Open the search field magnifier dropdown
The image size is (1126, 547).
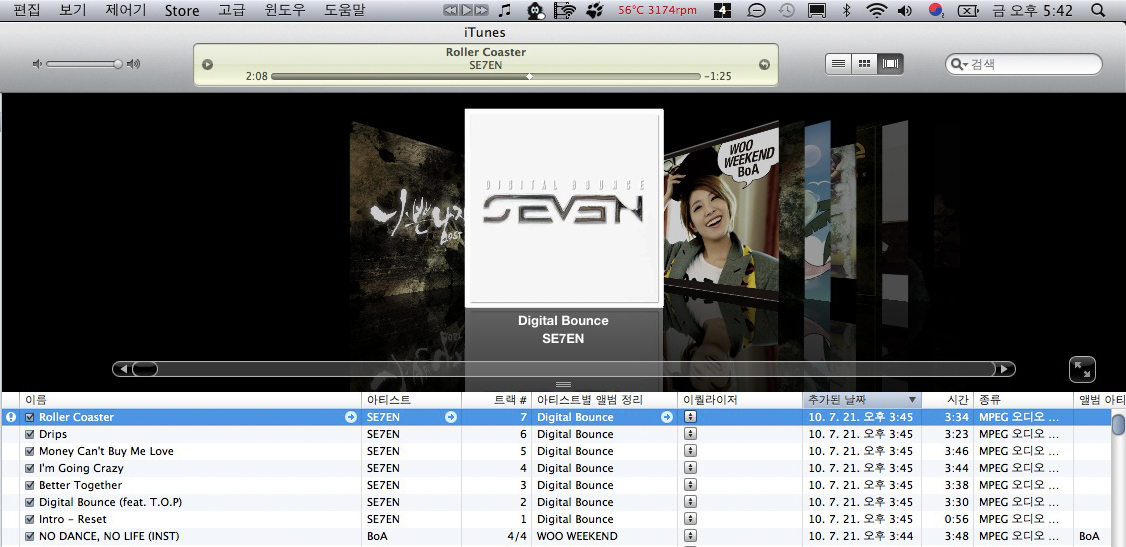point(959,65)
